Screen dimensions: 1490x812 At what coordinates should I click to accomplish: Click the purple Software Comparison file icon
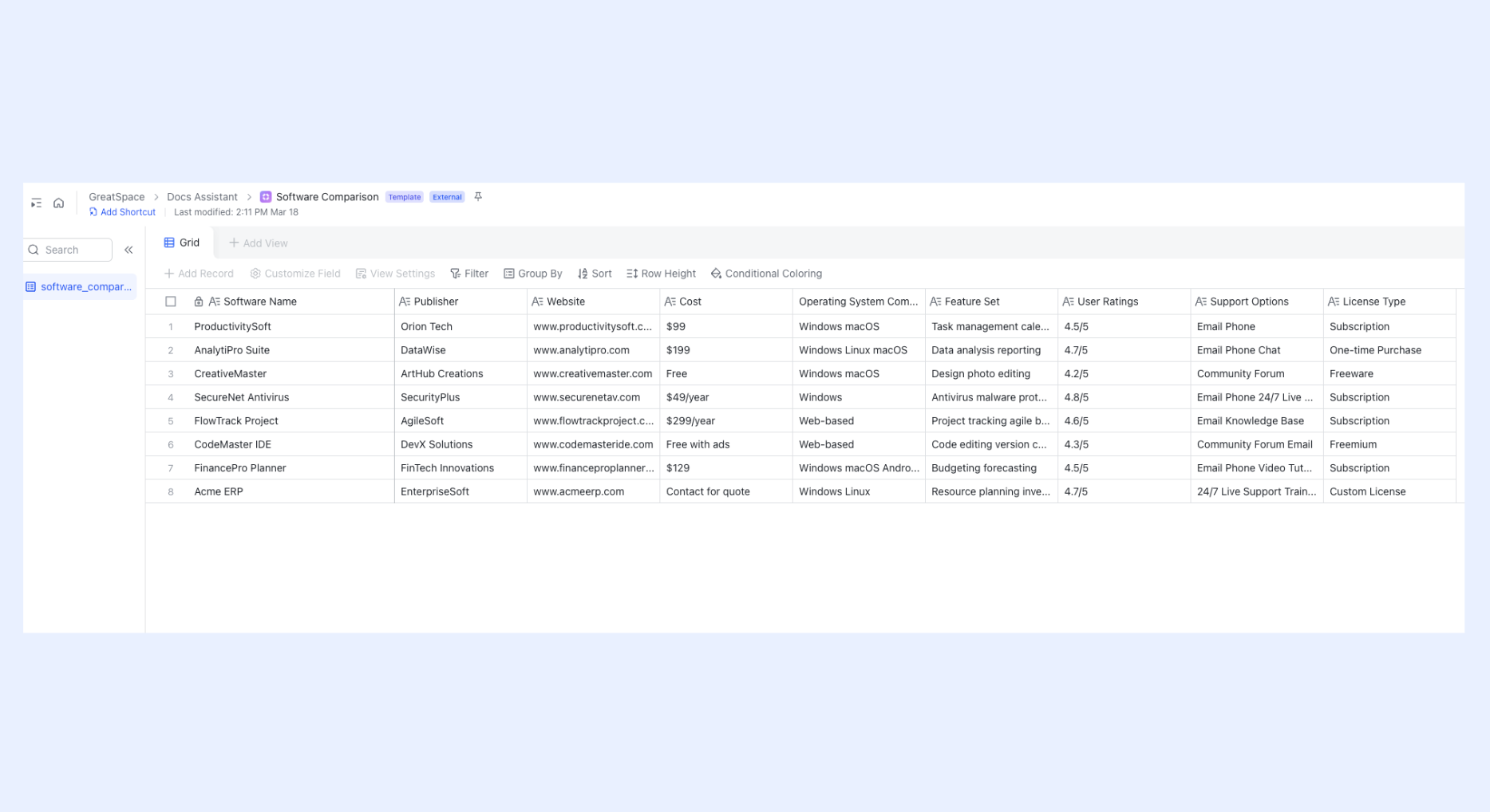[x=266, y=197]
